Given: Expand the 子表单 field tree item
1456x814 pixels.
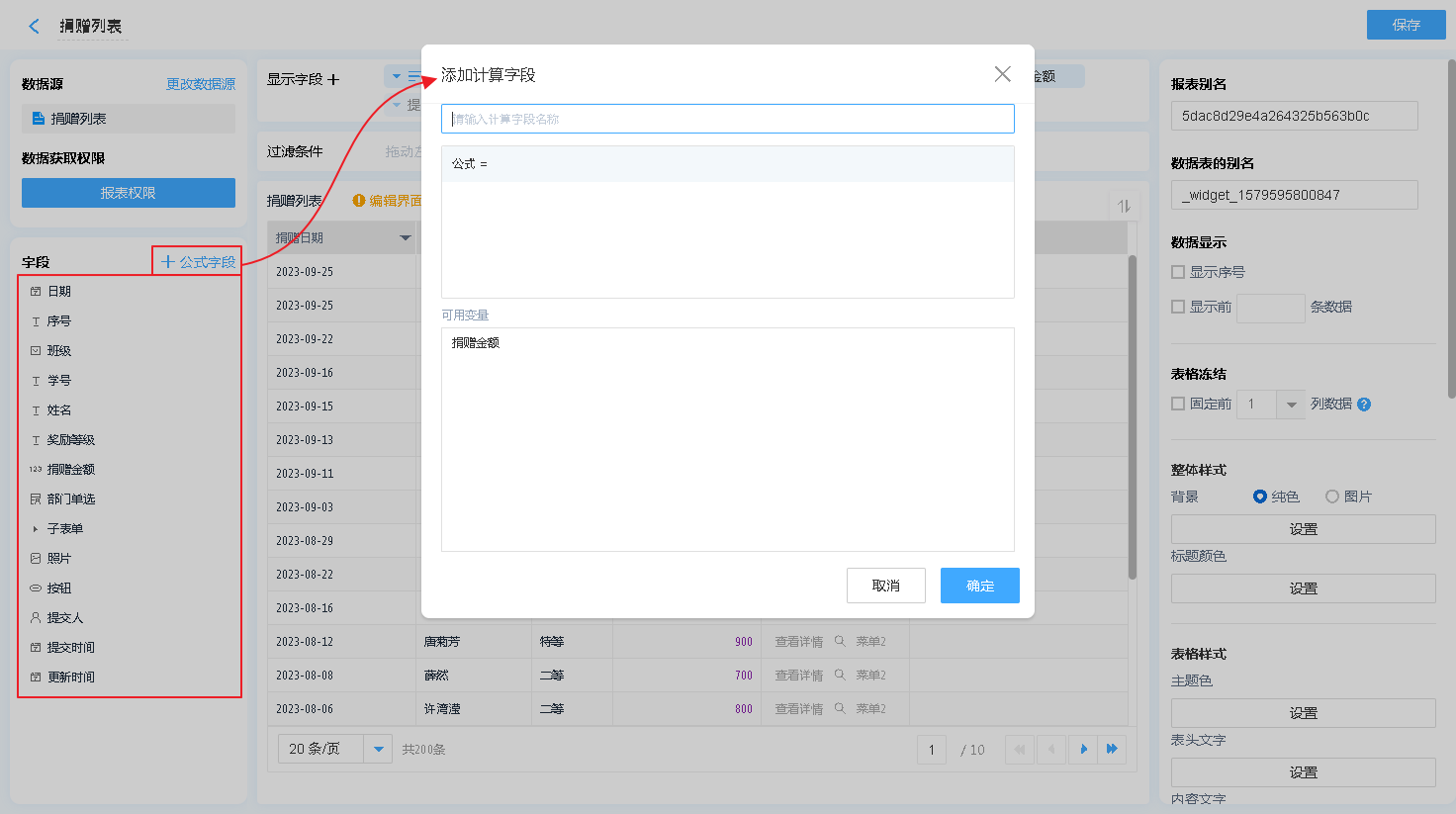Looking at the screenshot, I should (36, 529).
